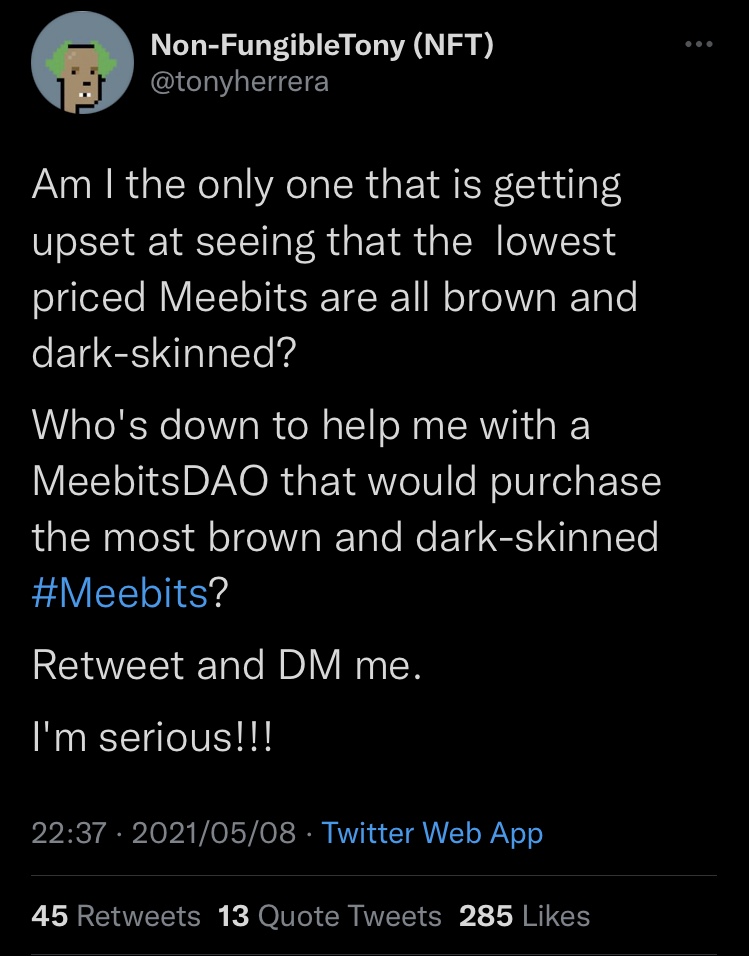Click the "Who's down to help me" line

click(x=311, y=426)
